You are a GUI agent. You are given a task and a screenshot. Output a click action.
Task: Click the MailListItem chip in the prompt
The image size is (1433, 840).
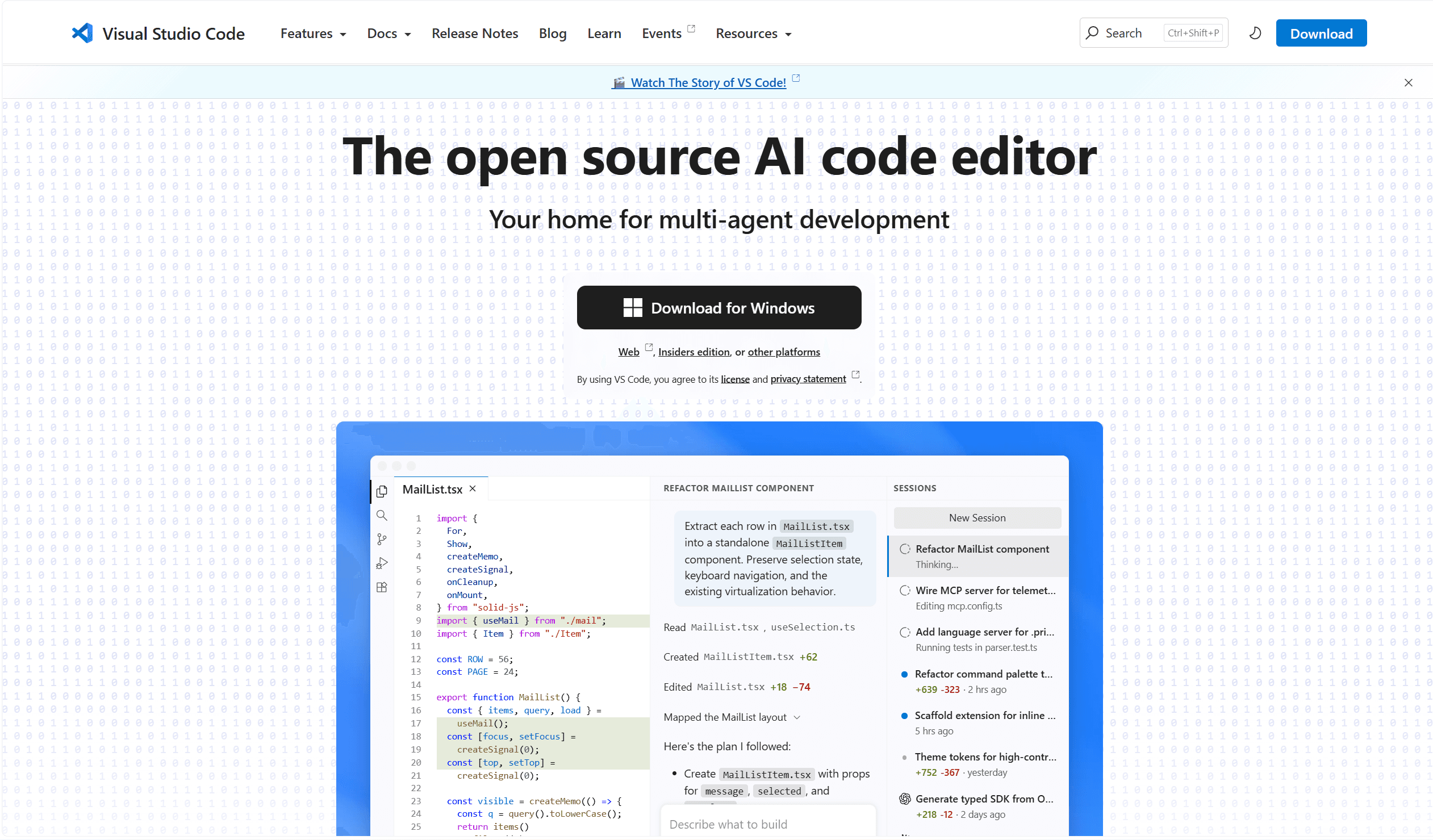pyautogui.click(x=809, y=544)
